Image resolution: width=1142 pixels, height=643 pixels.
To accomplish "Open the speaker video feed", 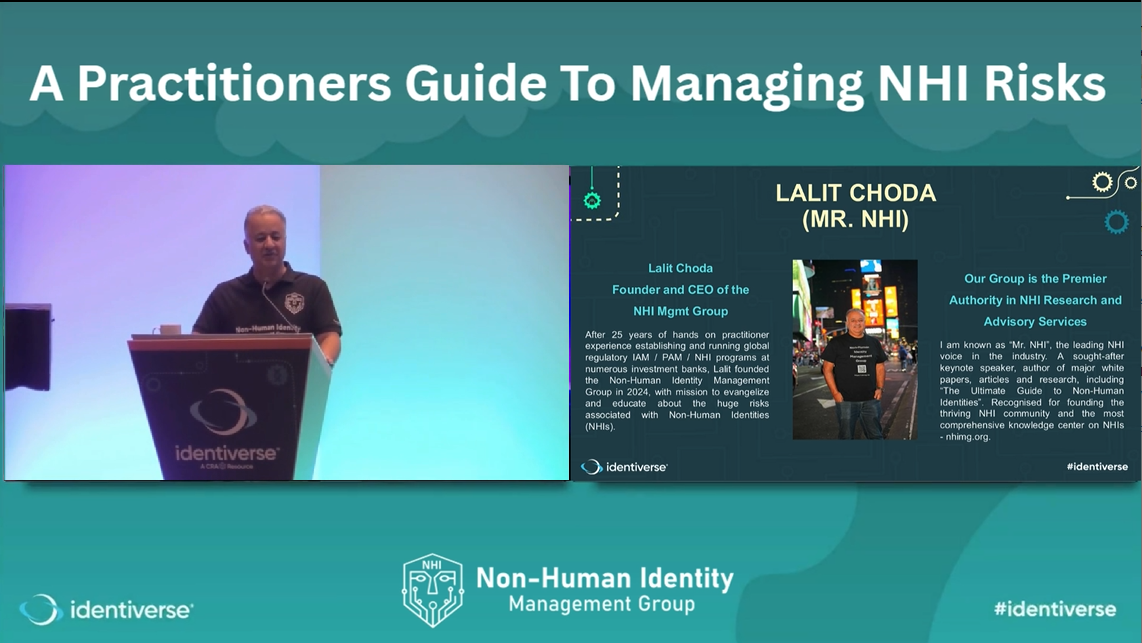I will tap(287, 323).
